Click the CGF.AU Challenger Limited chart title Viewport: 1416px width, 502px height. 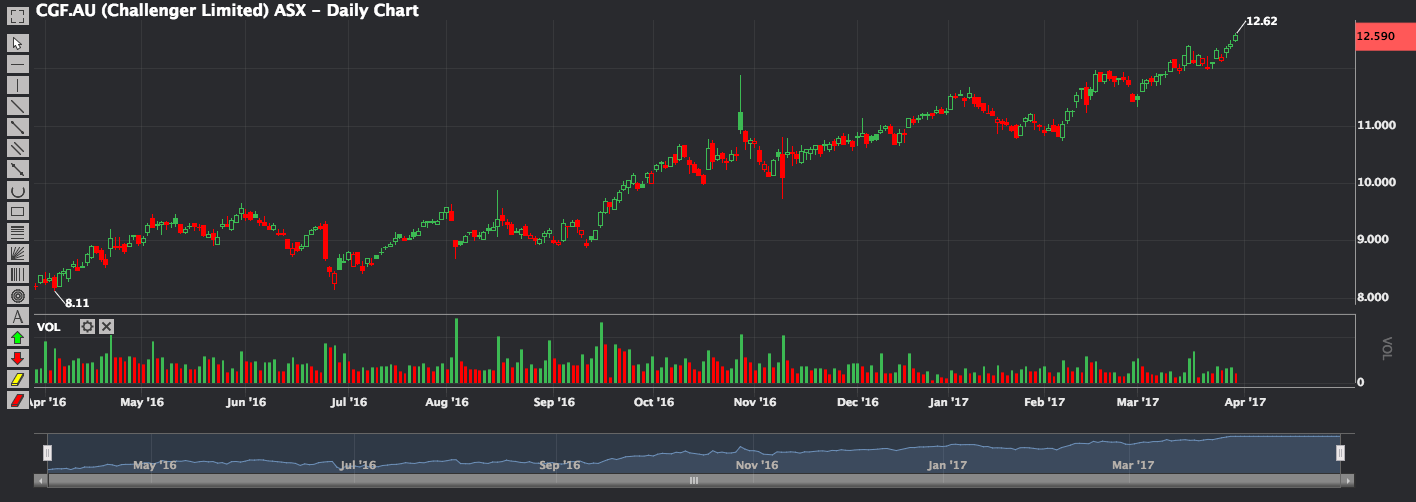pyautogui.click(x=227, y=10)
